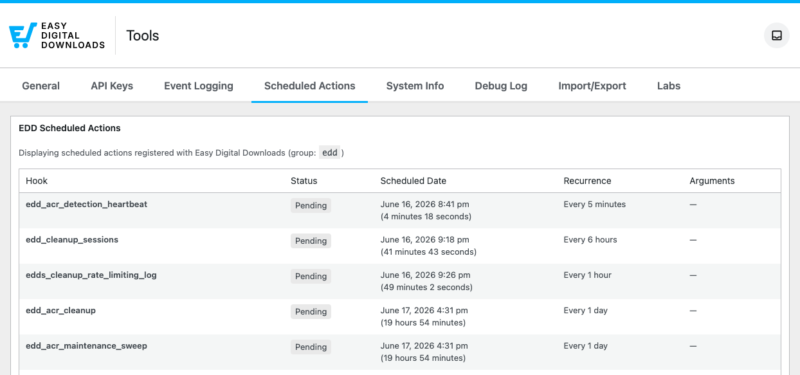Select the Scheduled Actions tab
Screen dimensions: 800x375
[x=310, y=86]
